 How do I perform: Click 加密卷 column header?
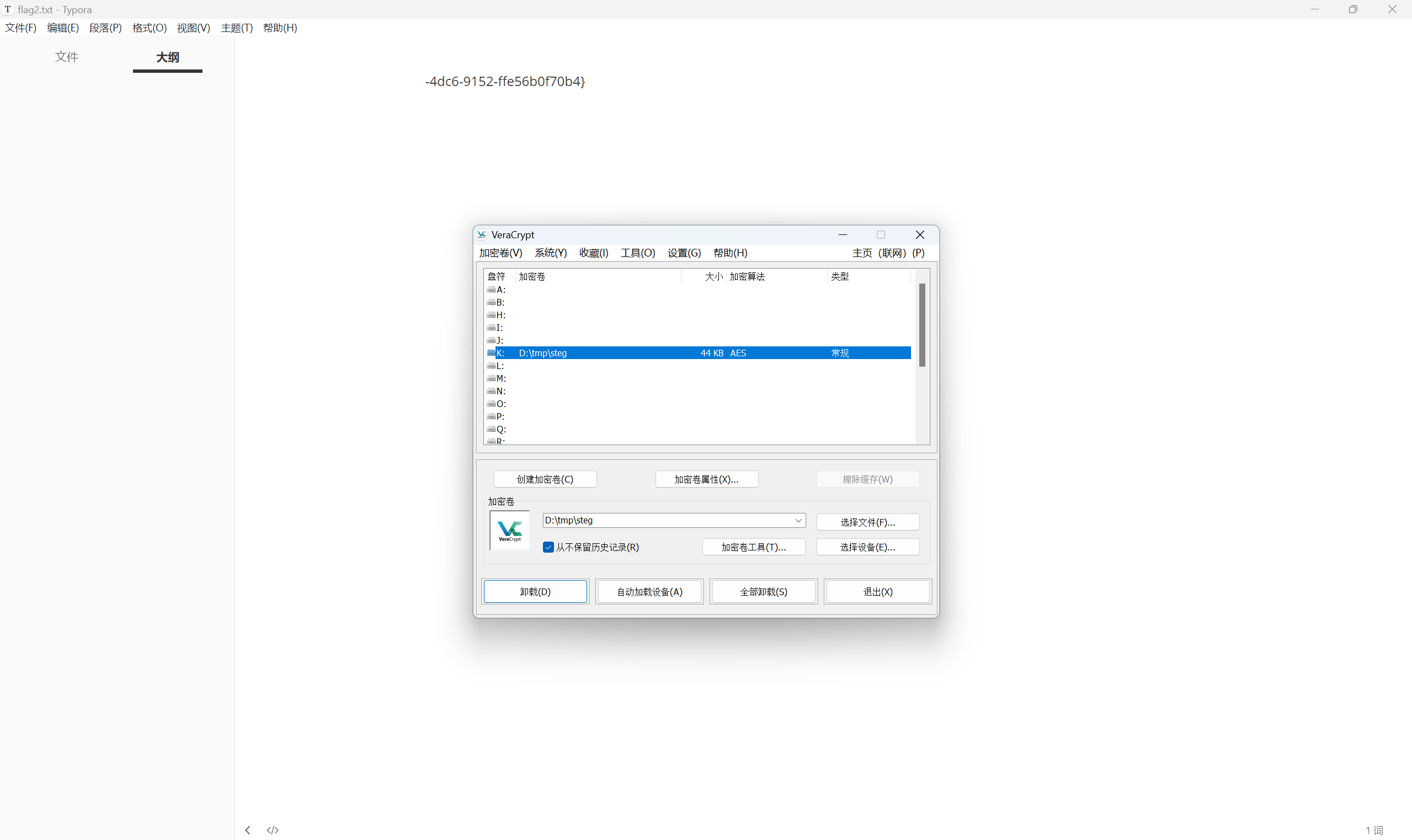[x=598, y=276]
